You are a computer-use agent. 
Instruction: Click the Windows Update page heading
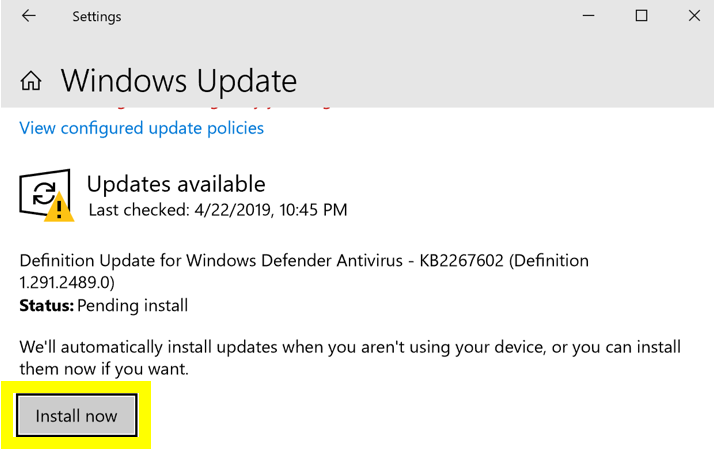coord(179,81)
